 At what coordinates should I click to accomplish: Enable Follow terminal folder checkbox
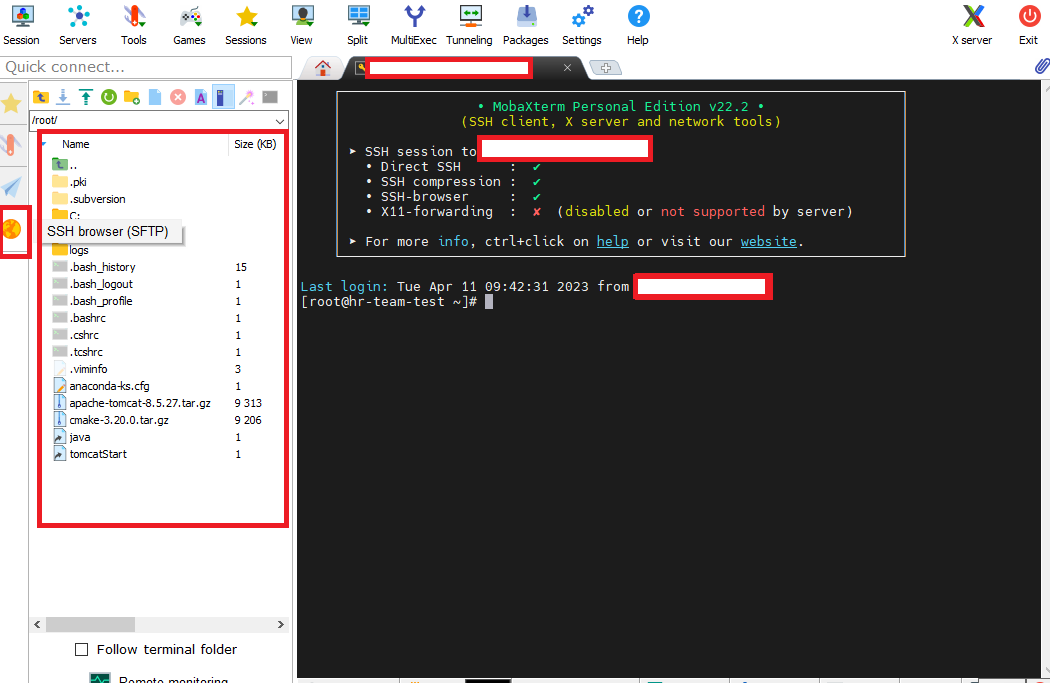coord(82,650)
